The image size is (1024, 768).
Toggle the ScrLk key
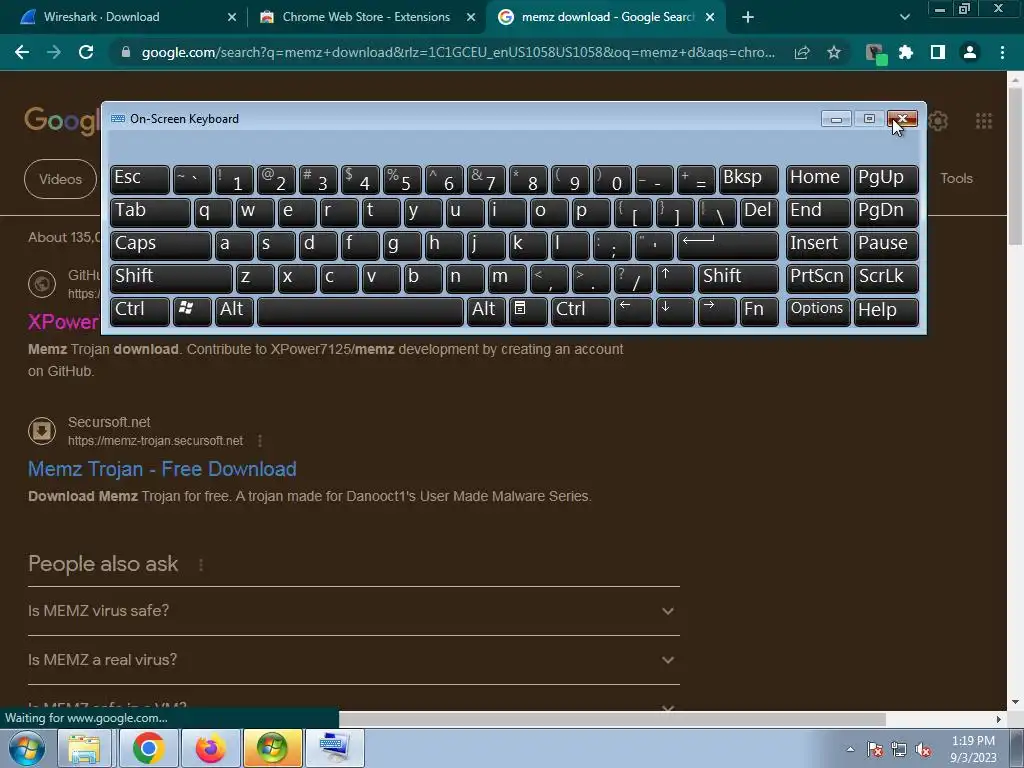(x=886, y=278)
